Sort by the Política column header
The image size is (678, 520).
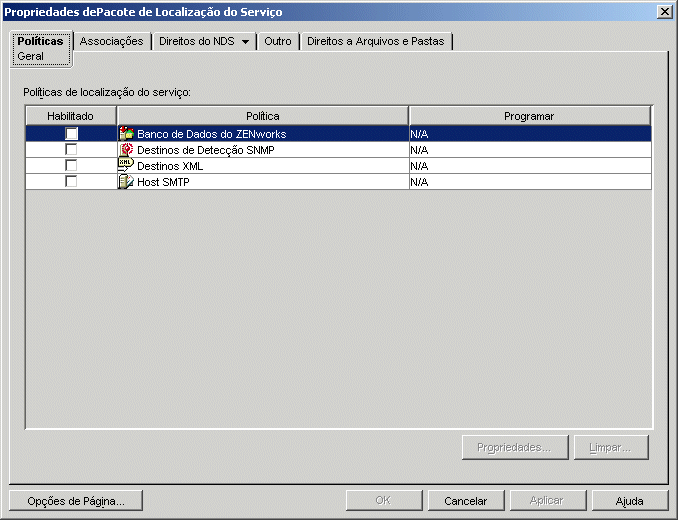click(262, 116)
